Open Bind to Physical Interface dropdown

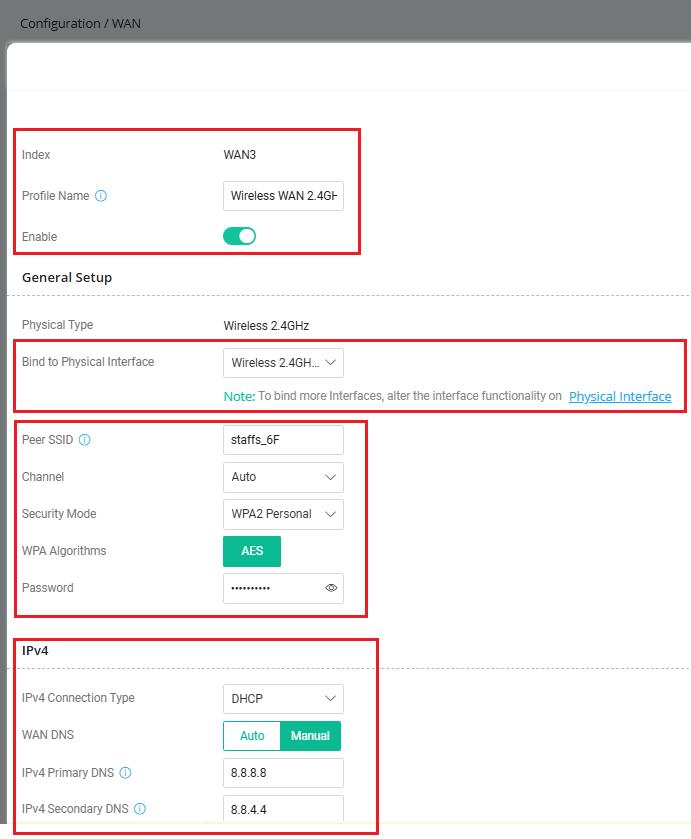[x=283, y=362]
